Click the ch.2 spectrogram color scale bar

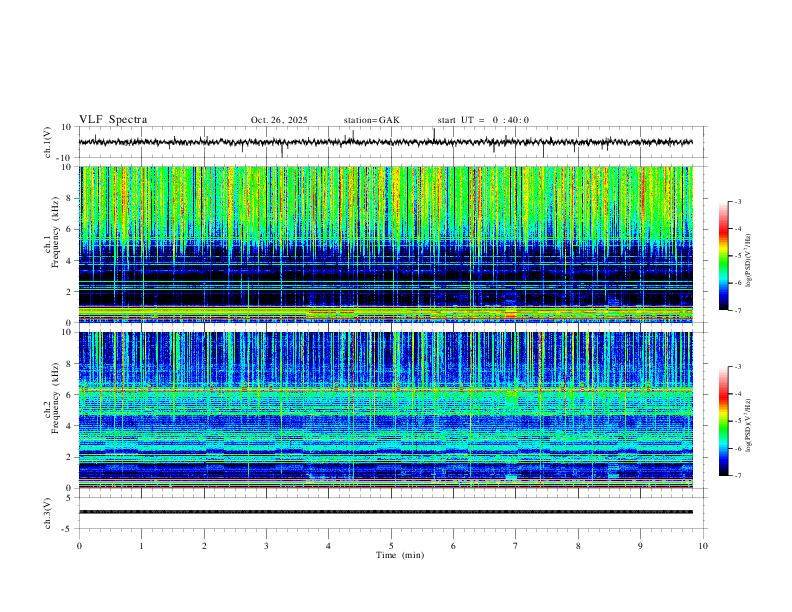pos(723,421)
